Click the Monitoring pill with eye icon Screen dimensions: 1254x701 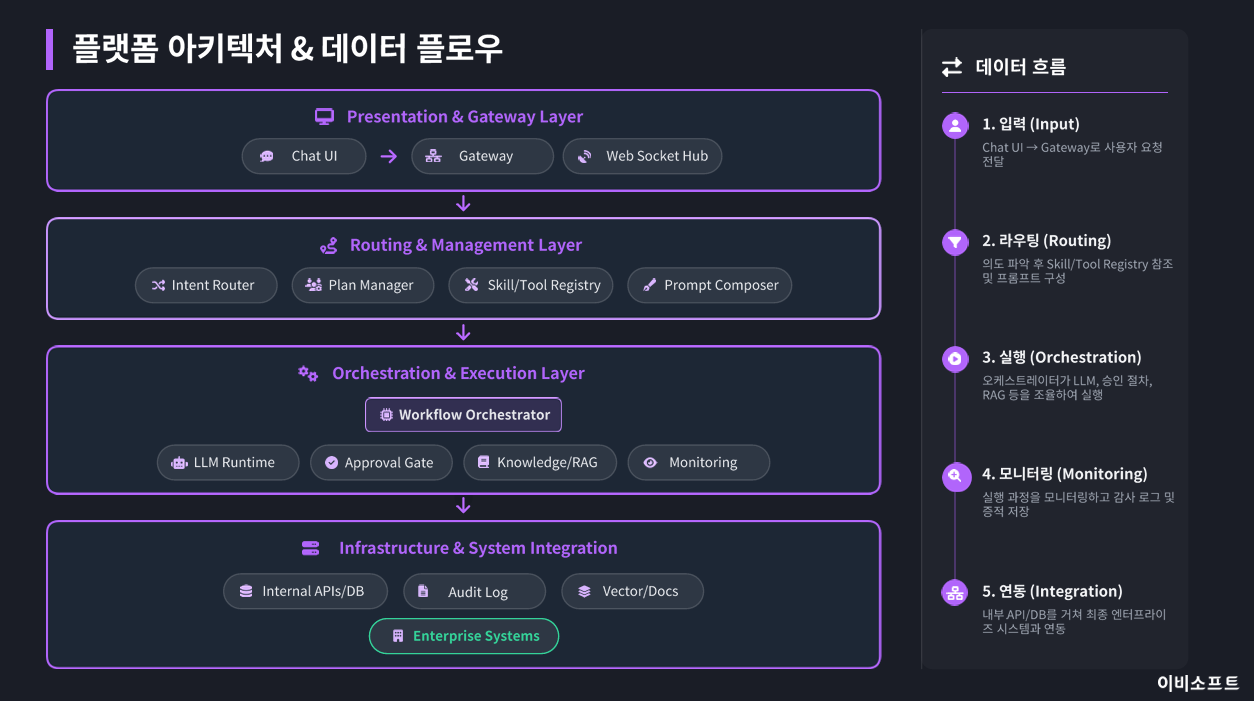pos(698,463)
